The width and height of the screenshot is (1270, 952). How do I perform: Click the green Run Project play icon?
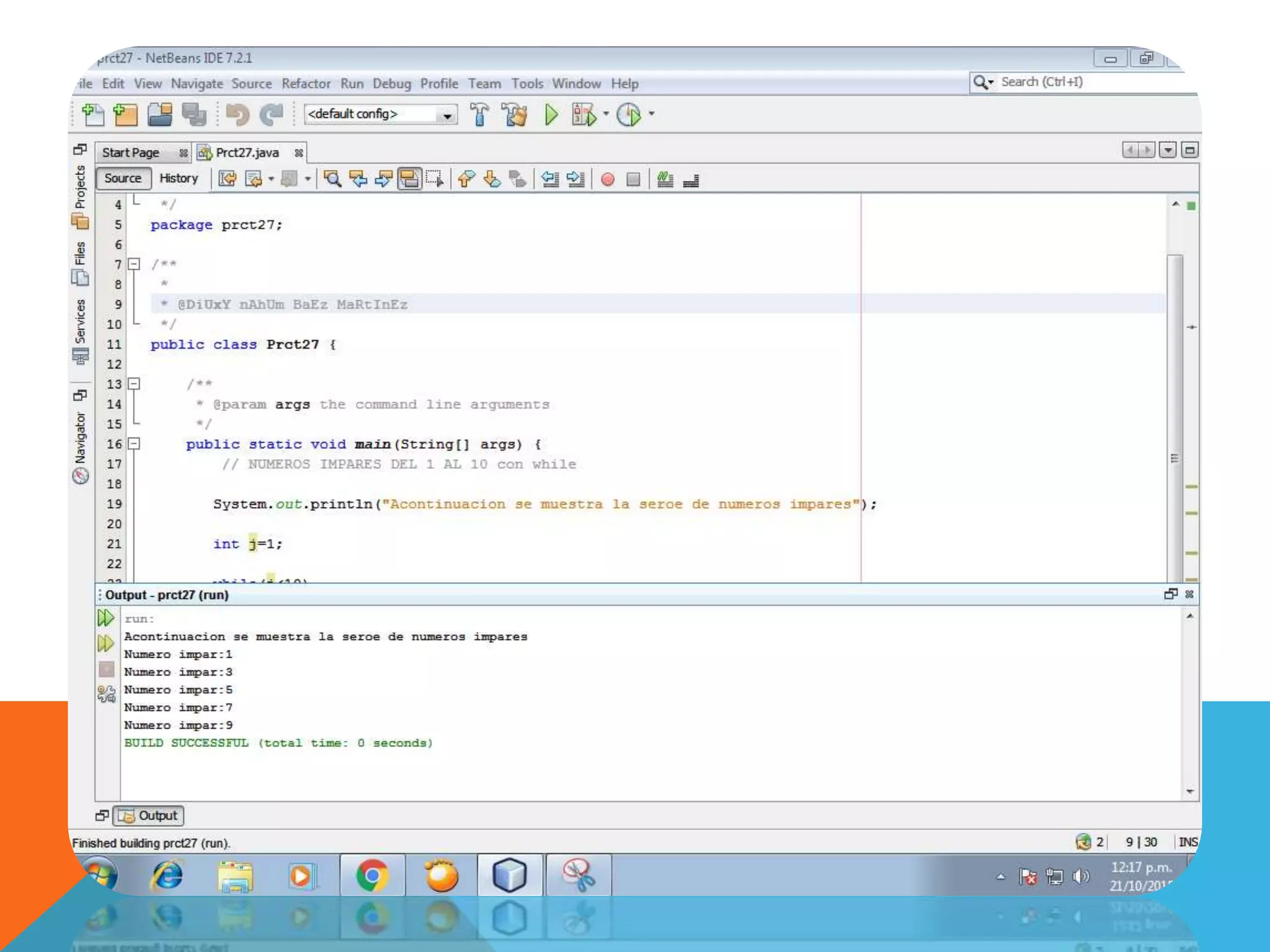coord(551,115)
